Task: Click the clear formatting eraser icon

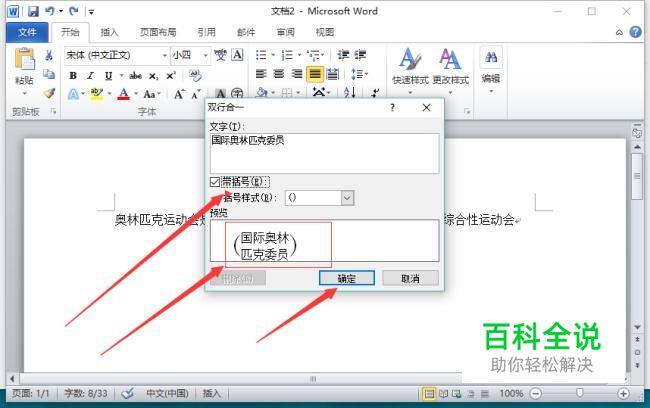Action: click(x=194, y=75)
